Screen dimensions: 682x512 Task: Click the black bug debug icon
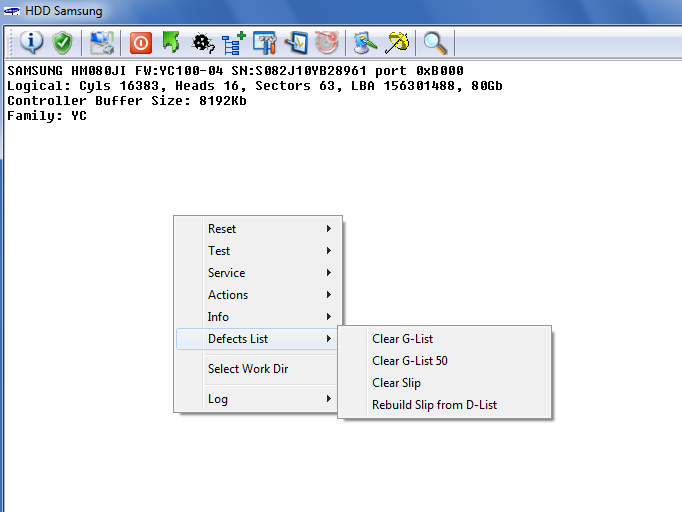point(203,43)
